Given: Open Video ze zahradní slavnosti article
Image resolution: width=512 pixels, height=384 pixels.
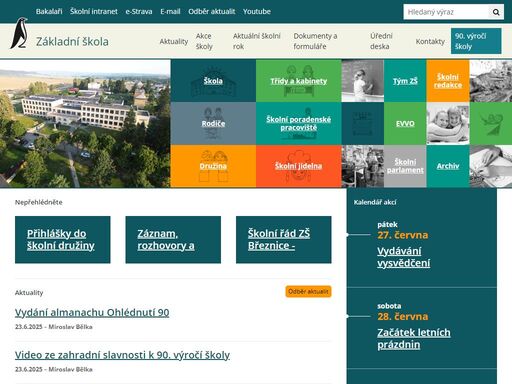Looking at the screenshot, I should pos(122,355).
